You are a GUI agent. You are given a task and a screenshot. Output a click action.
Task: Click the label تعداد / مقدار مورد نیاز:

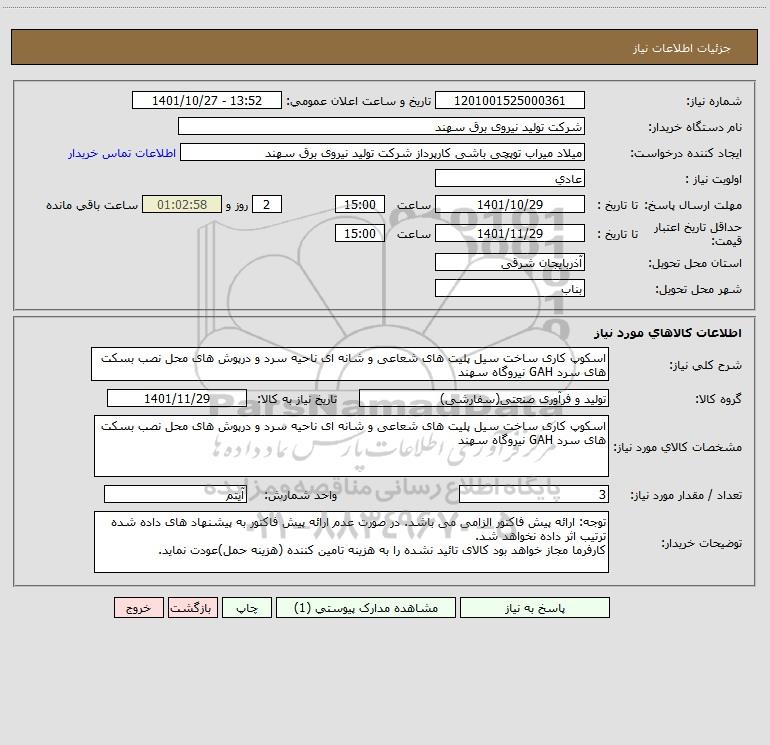point(686,496)
